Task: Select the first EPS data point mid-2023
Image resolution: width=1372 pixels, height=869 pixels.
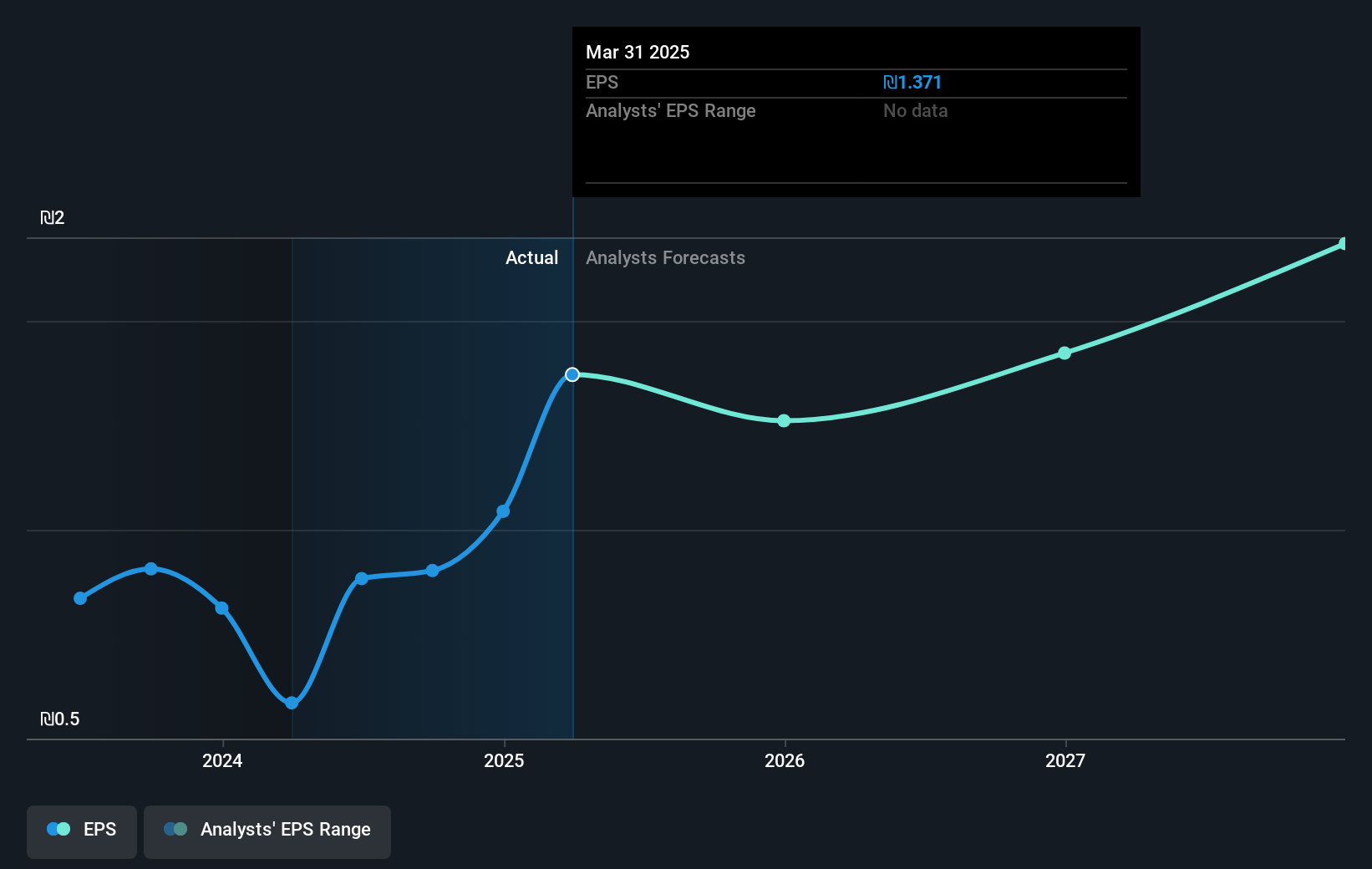Action: pos(80,598)
